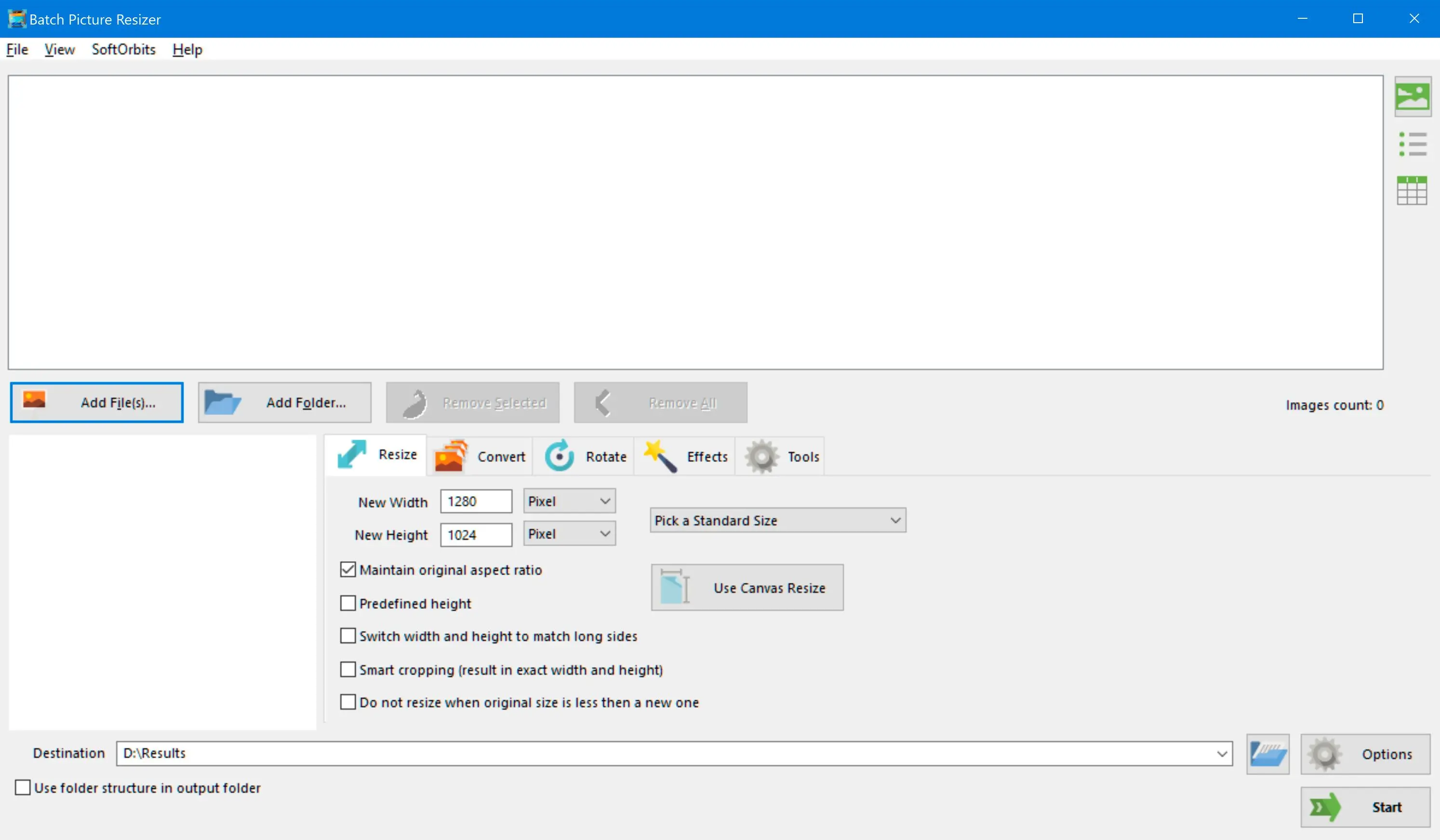Screen dimensions: 1440x840
Task: Toggle Maintain original aspect ratio checkbox
Action: (349, 569)
